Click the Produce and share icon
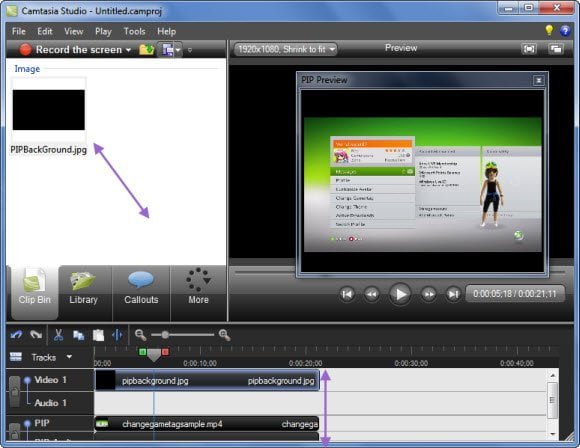Image resolution: width=580 pixels, height=448 pixels. point(167,50)
